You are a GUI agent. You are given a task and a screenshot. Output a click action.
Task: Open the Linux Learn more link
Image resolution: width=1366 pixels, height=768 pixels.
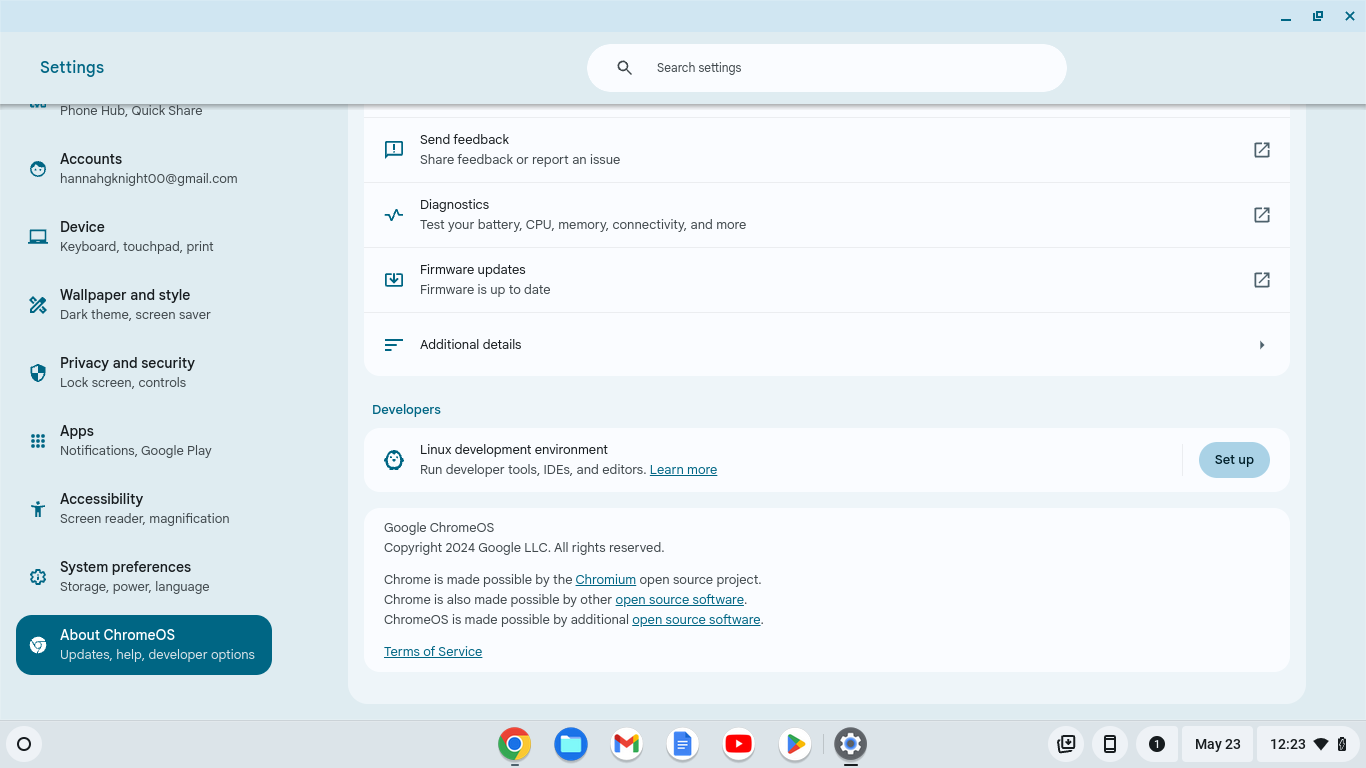(683, 470)
